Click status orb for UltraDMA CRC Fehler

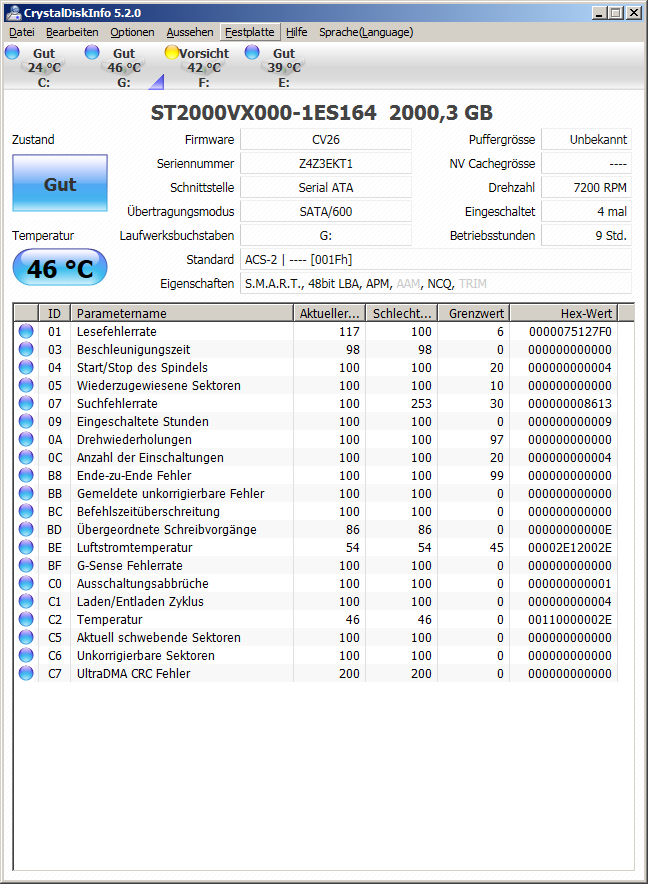[x=26, y=674]
